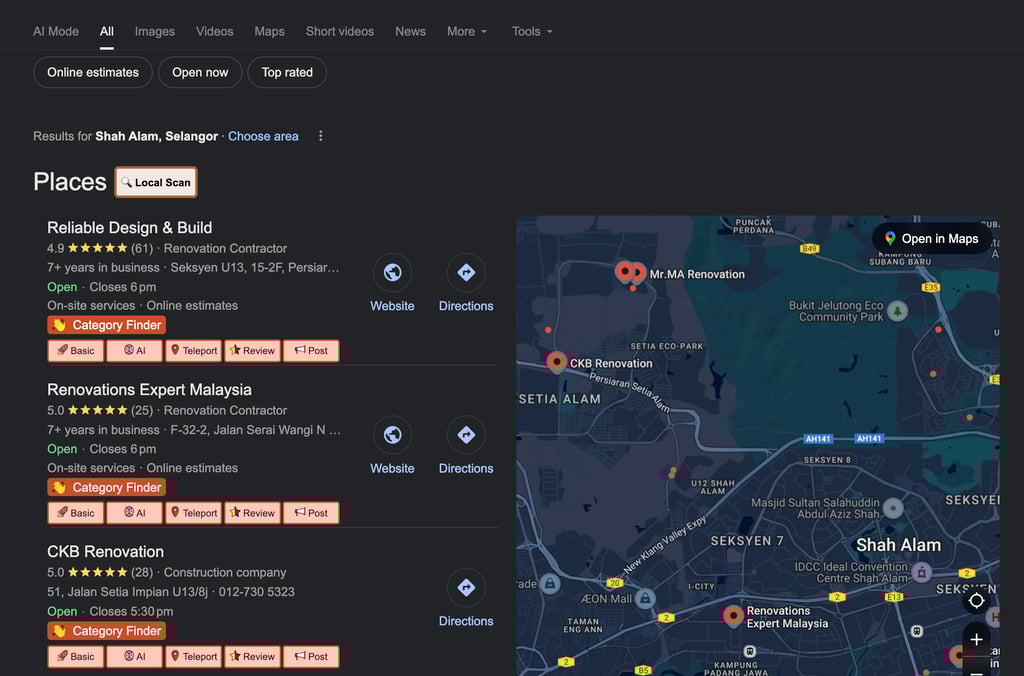This screenshot has width=1024, height=676.
Task: Switch to News tab
Action: (x=410, y=31)
